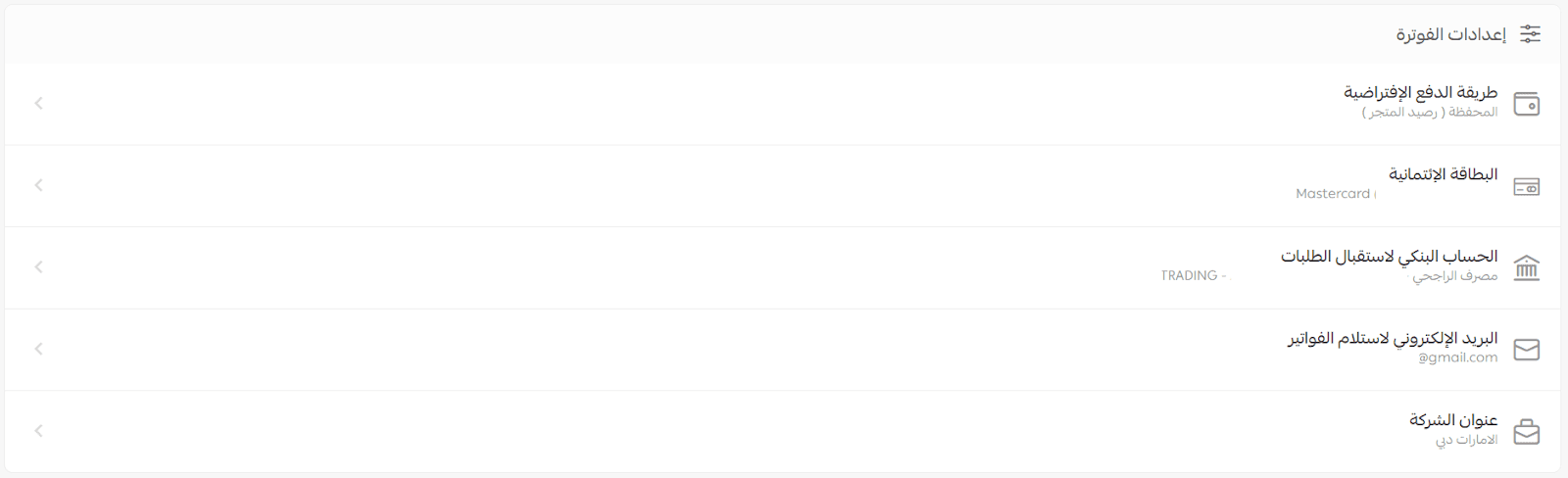Screen dimensions: 1568x478
Task: Open طريقة الدفع الإفتراضية setting
Action: pyautogui.click(x=1420, y=92)
